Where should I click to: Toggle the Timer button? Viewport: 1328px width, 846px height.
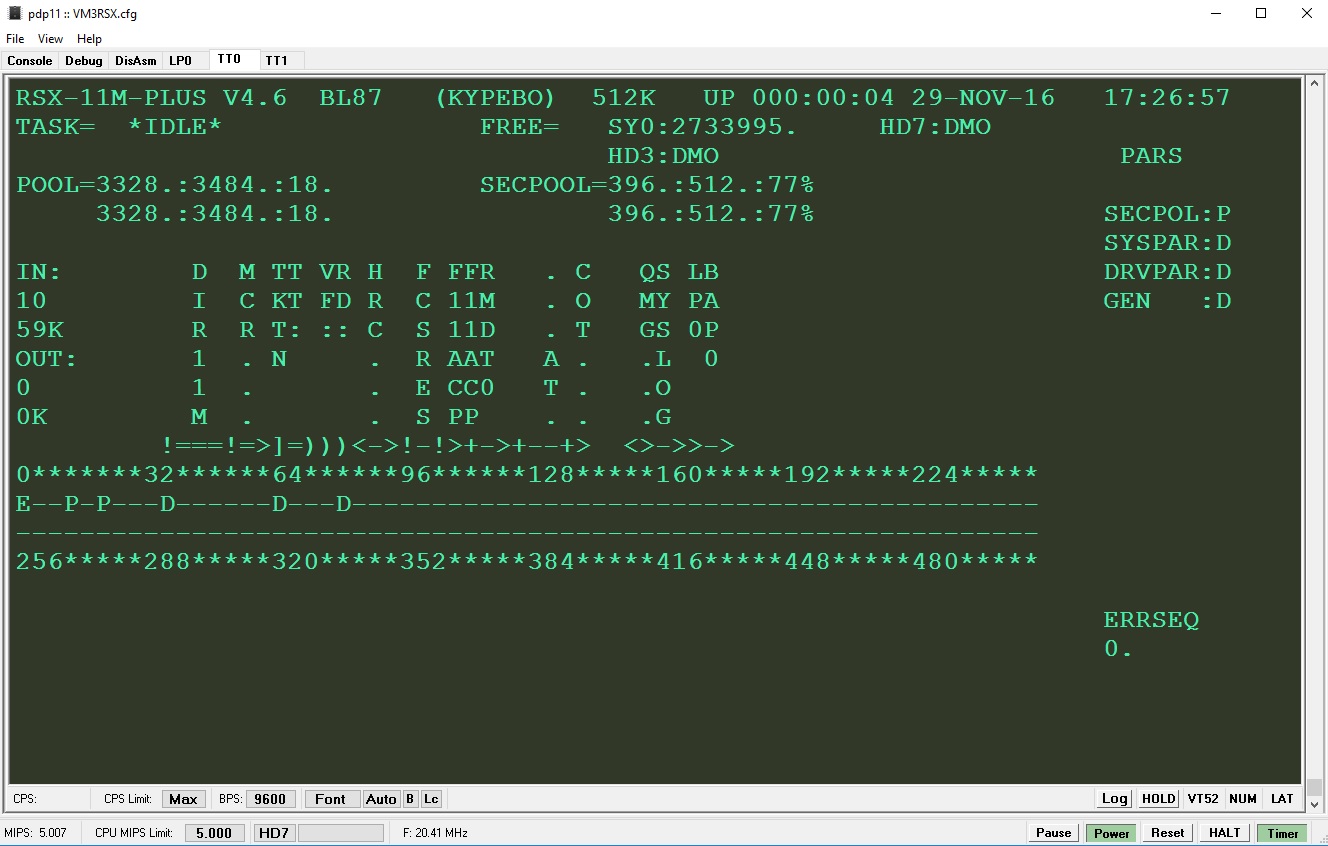1283,833
